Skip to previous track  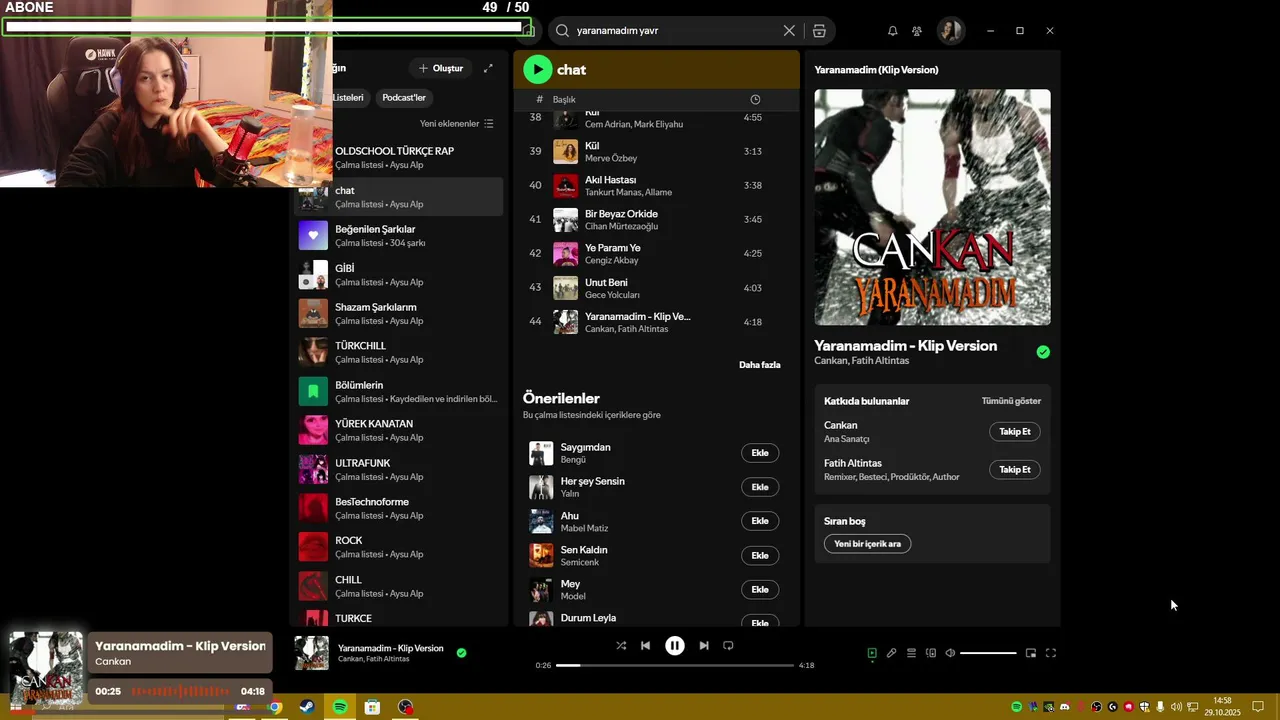[645, 646]
